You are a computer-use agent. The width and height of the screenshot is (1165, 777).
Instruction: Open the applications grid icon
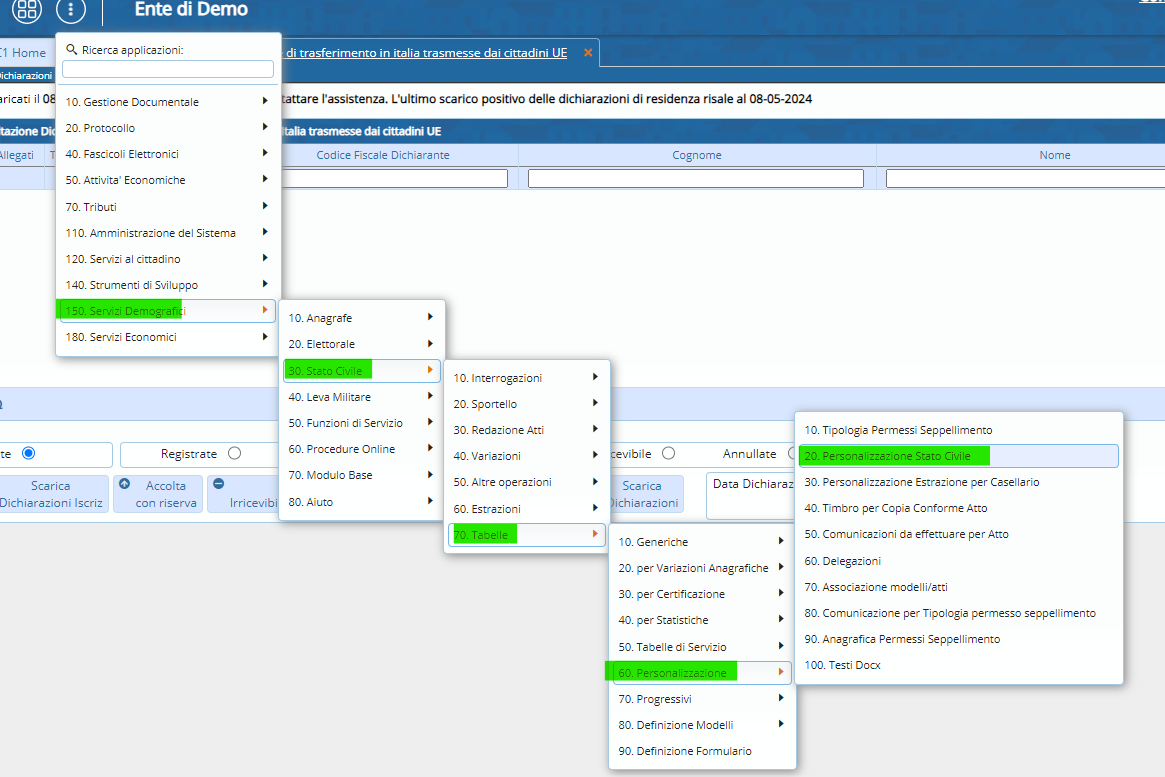[x=27, y=10]
